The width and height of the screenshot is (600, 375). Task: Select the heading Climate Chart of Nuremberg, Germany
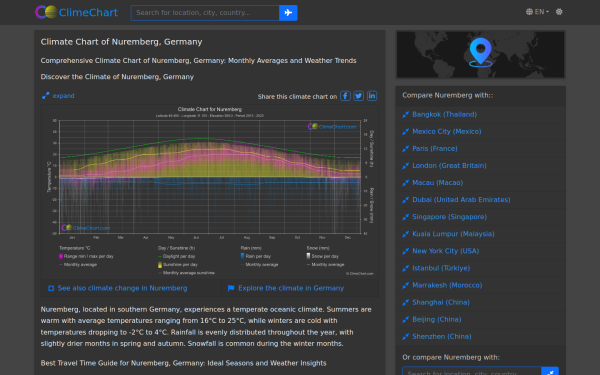coord(121,42)
